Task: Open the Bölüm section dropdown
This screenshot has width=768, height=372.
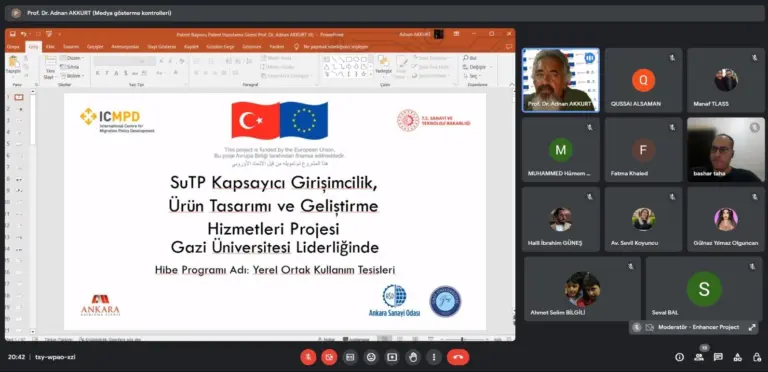Action: (x=72, y=76)
